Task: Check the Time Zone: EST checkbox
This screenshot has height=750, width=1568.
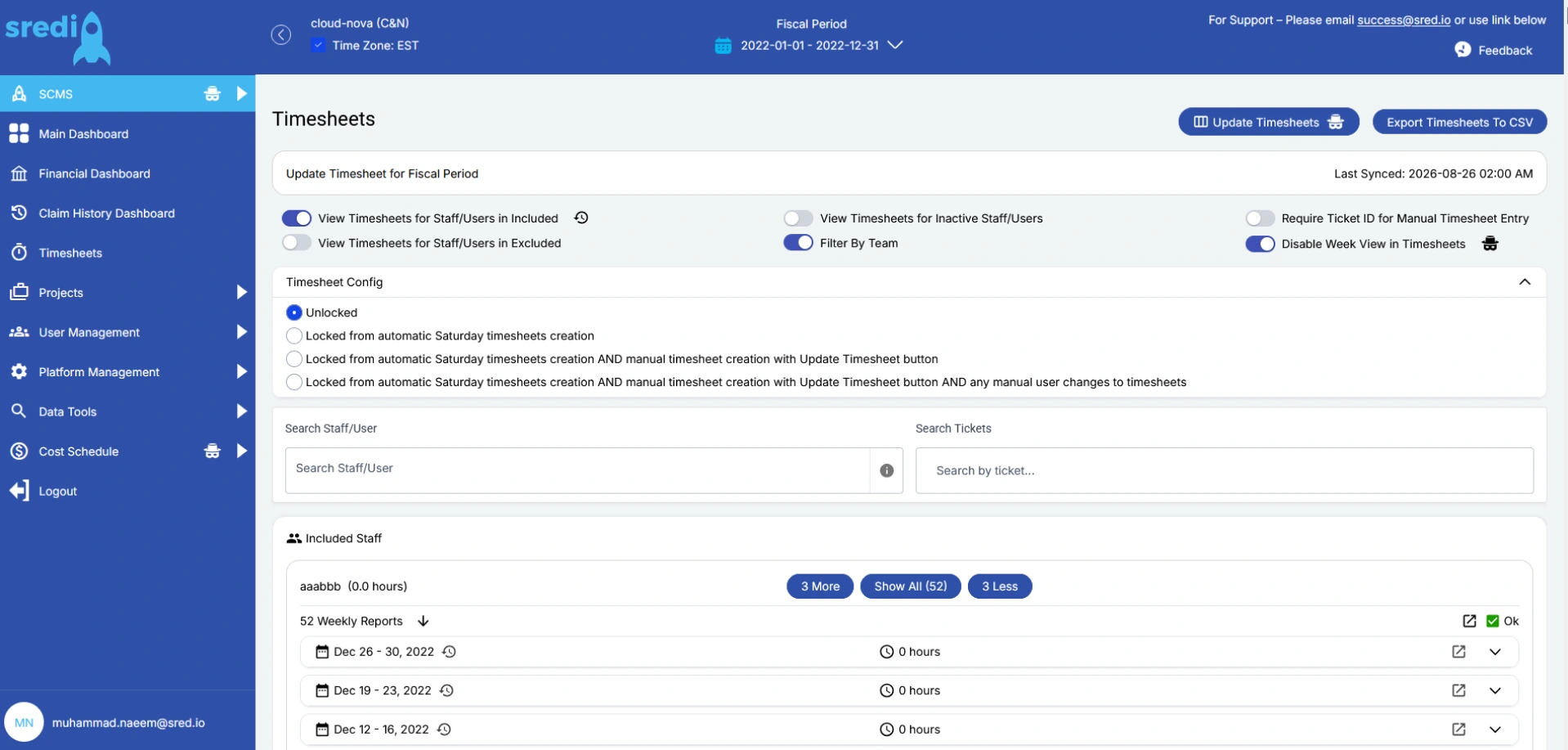Action: [x=318, y=45]
